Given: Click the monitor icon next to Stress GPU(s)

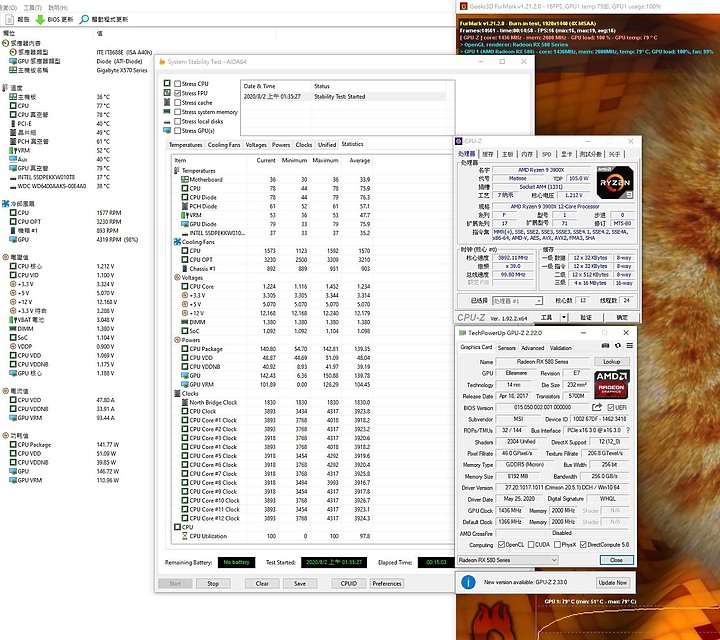Looking at the screenshot, I should click(x=167, y=130).
